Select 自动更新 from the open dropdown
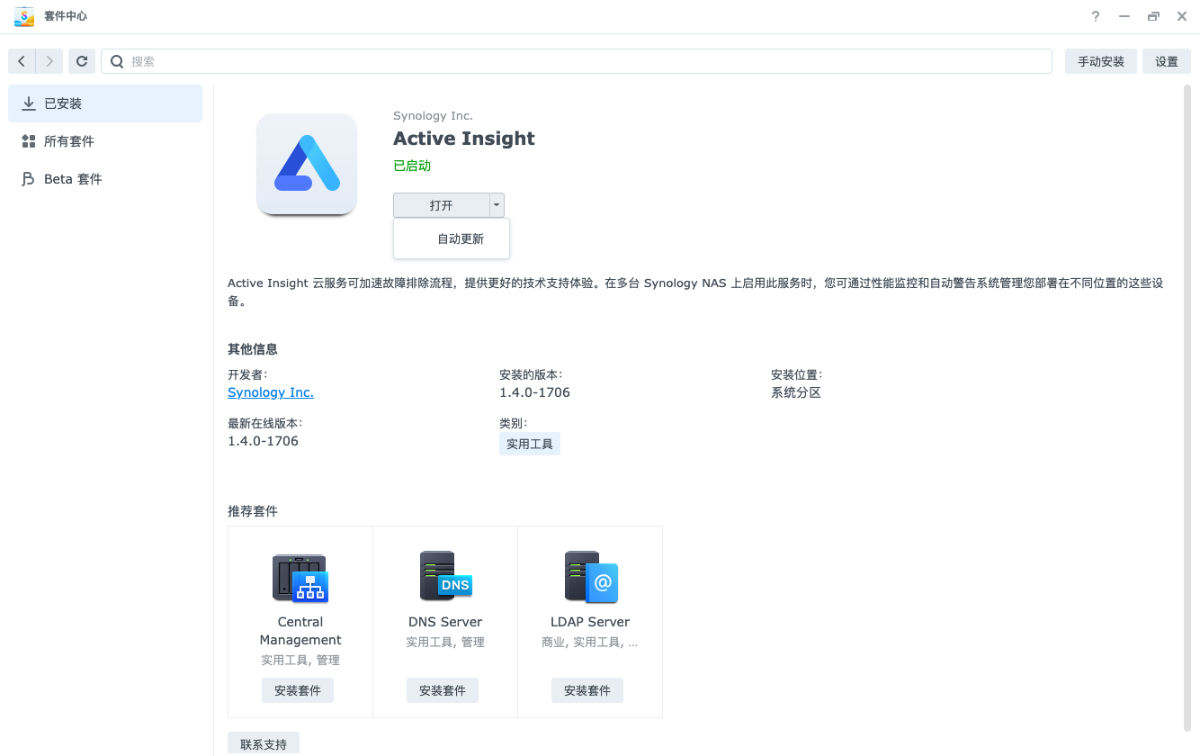1200x756 pixels. point(460,238)
